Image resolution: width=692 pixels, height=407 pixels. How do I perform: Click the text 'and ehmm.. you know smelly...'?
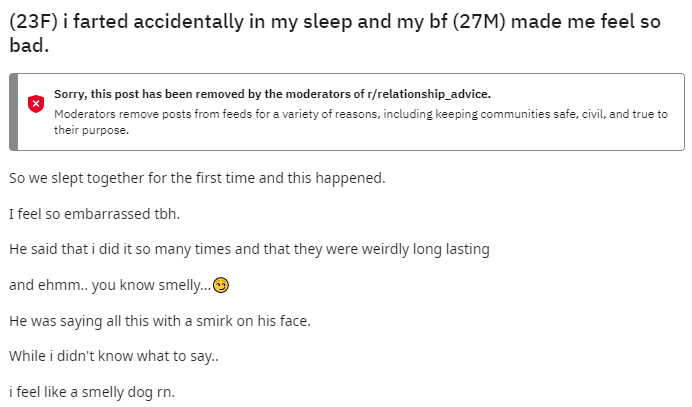pyautogui.click(x=110, y=285)
